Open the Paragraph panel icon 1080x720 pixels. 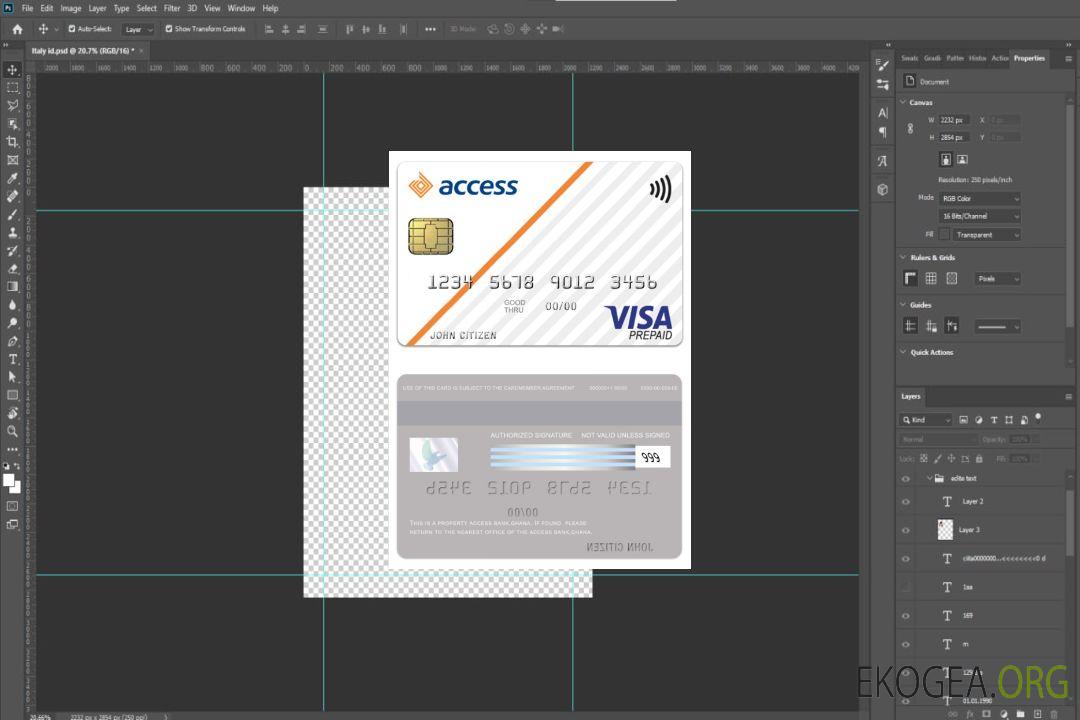(883, 132)
